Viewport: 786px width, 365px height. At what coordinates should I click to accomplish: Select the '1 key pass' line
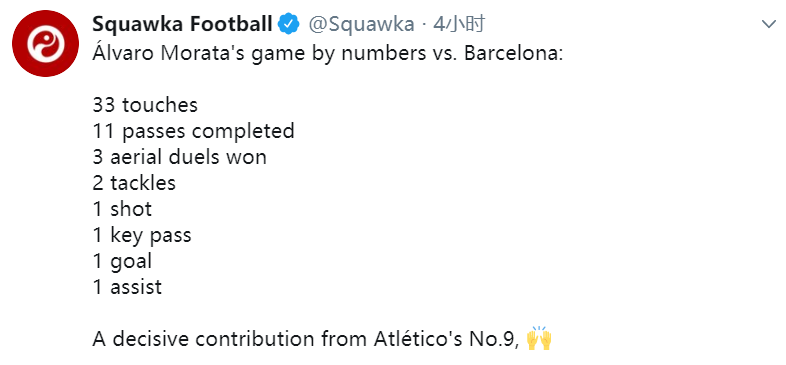(x=142, y=236)
